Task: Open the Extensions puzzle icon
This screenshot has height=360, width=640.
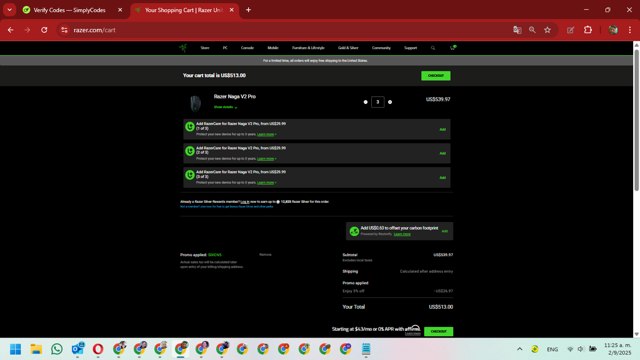Action: coord(588,30)
